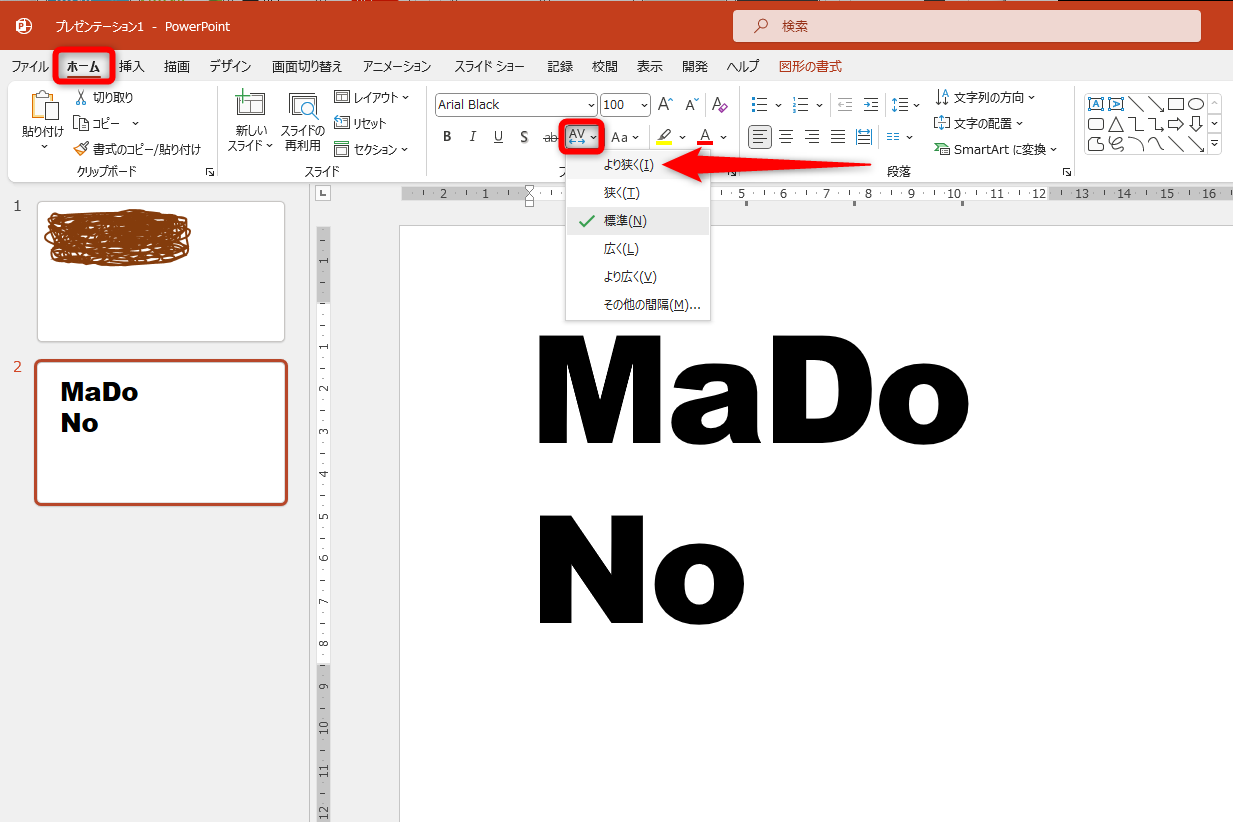
Task: Click the Reset (リセット) slide icon
Action: coord(341,123)
